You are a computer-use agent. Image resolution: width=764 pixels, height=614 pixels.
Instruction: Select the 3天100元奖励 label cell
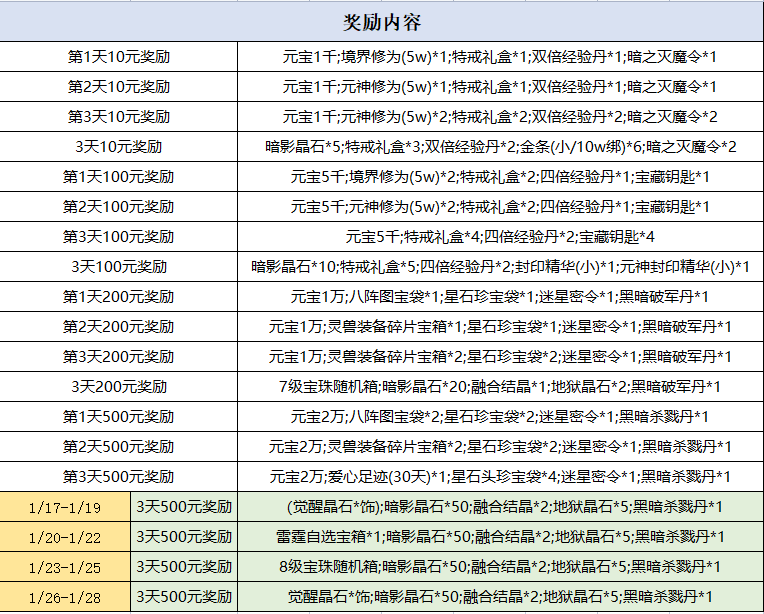pyautogui.click(x=119, y=267)
